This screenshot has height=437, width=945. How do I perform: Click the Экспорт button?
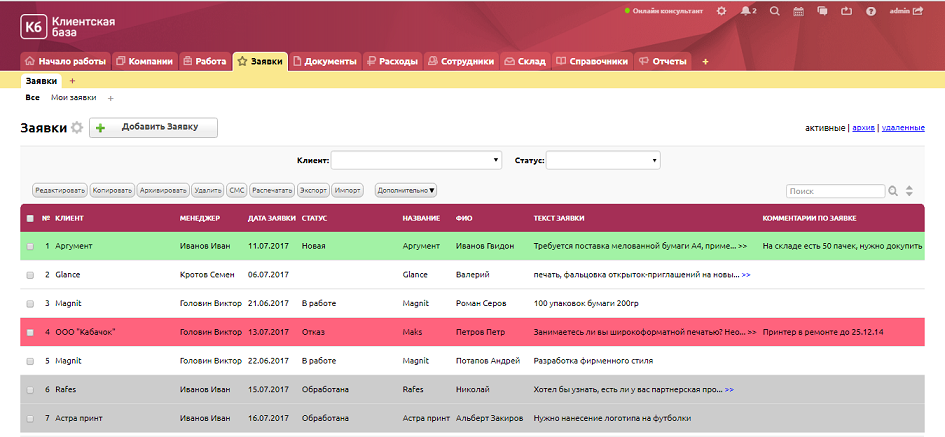click(x=313, y=189)
